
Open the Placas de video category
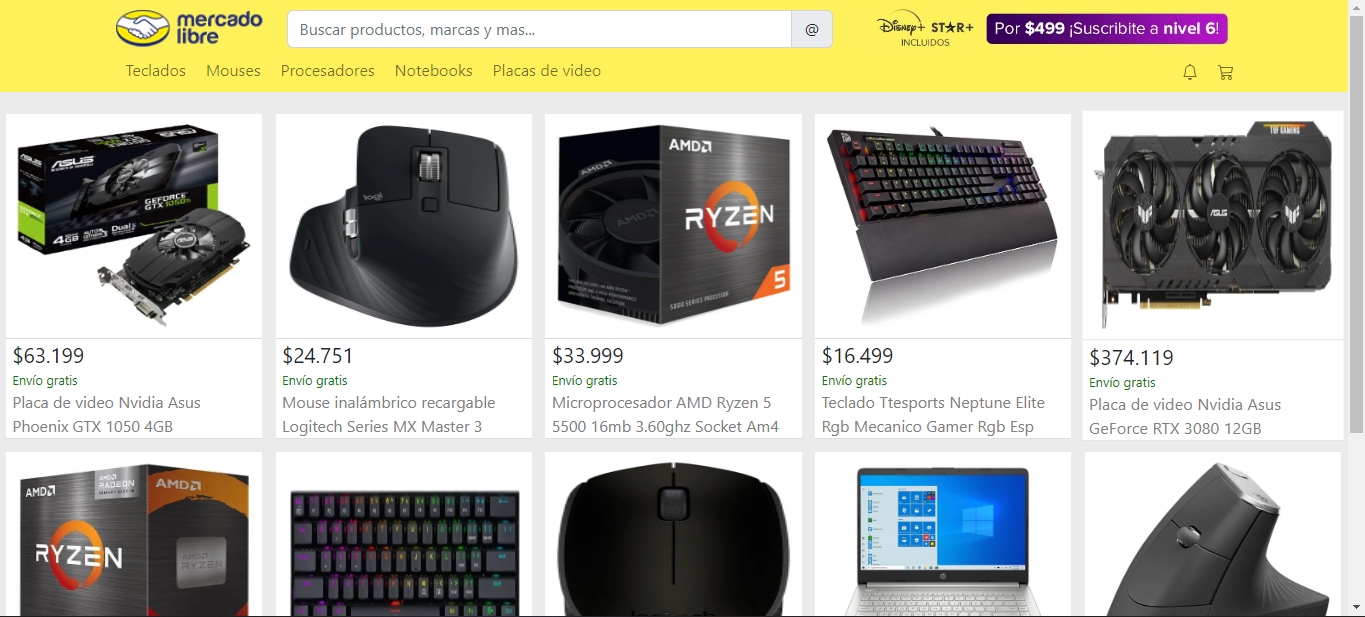tap(547, 71)
